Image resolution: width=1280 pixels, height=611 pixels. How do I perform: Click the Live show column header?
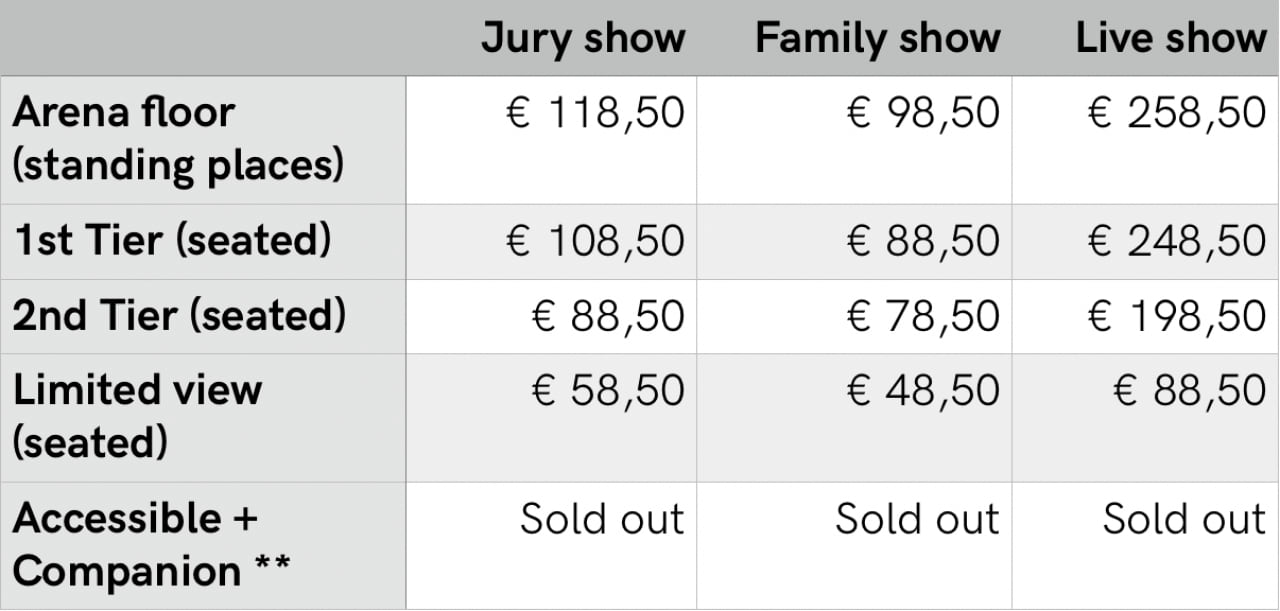pos(1171,39)
